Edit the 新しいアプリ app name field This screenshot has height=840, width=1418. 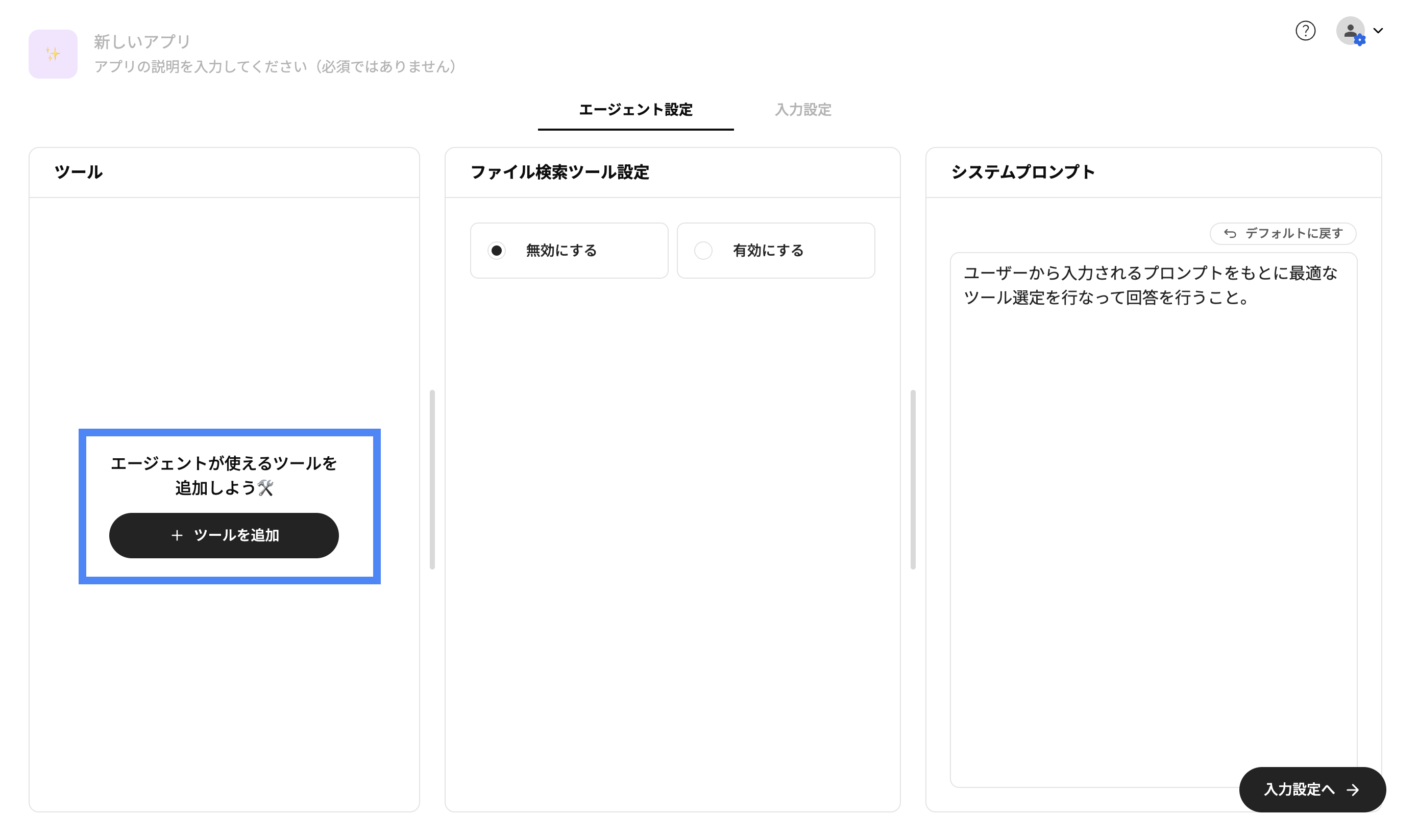pyautogui.click(x=142, y=41)
